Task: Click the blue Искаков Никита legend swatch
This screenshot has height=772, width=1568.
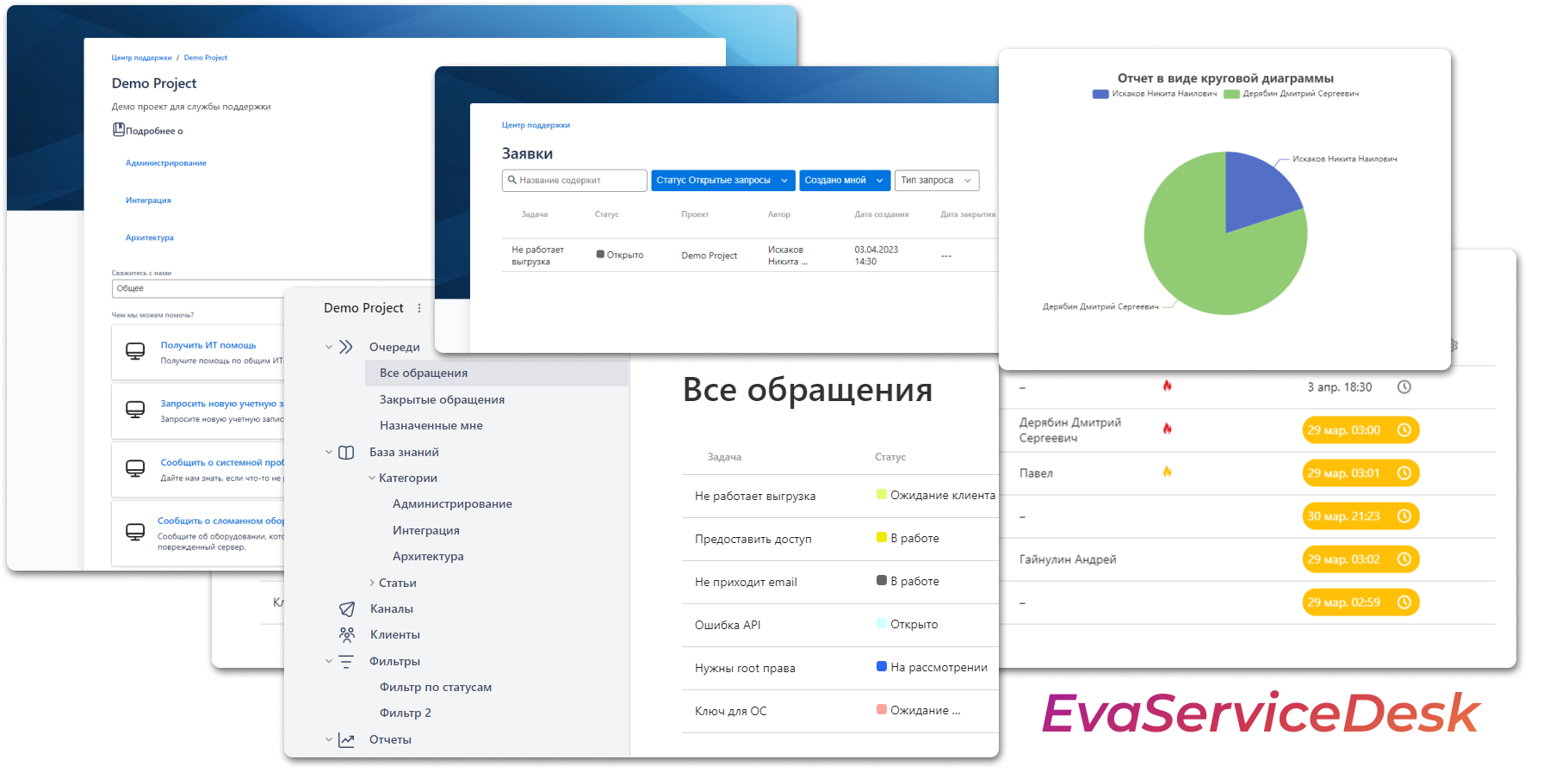Action: pos(1100,94)
